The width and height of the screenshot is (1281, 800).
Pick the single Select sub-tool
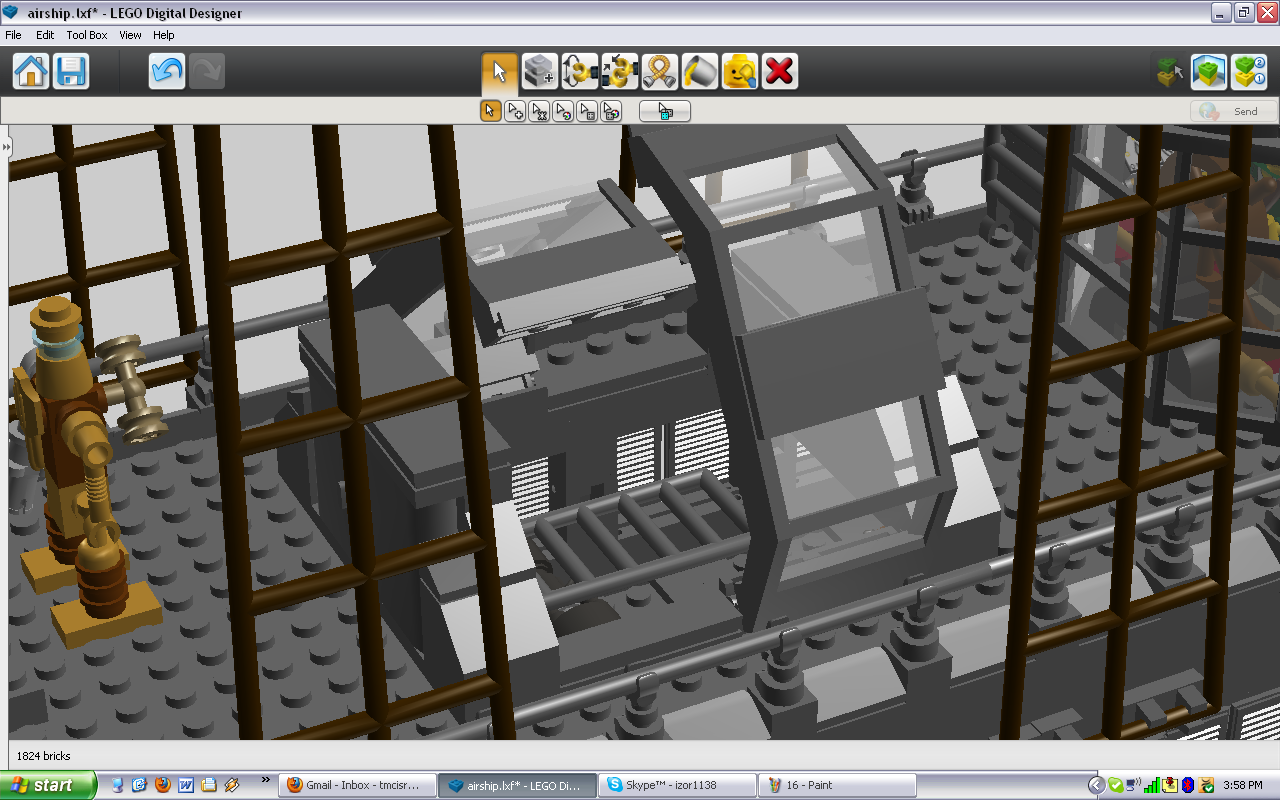pyautogui.click(x=491, y=111)
